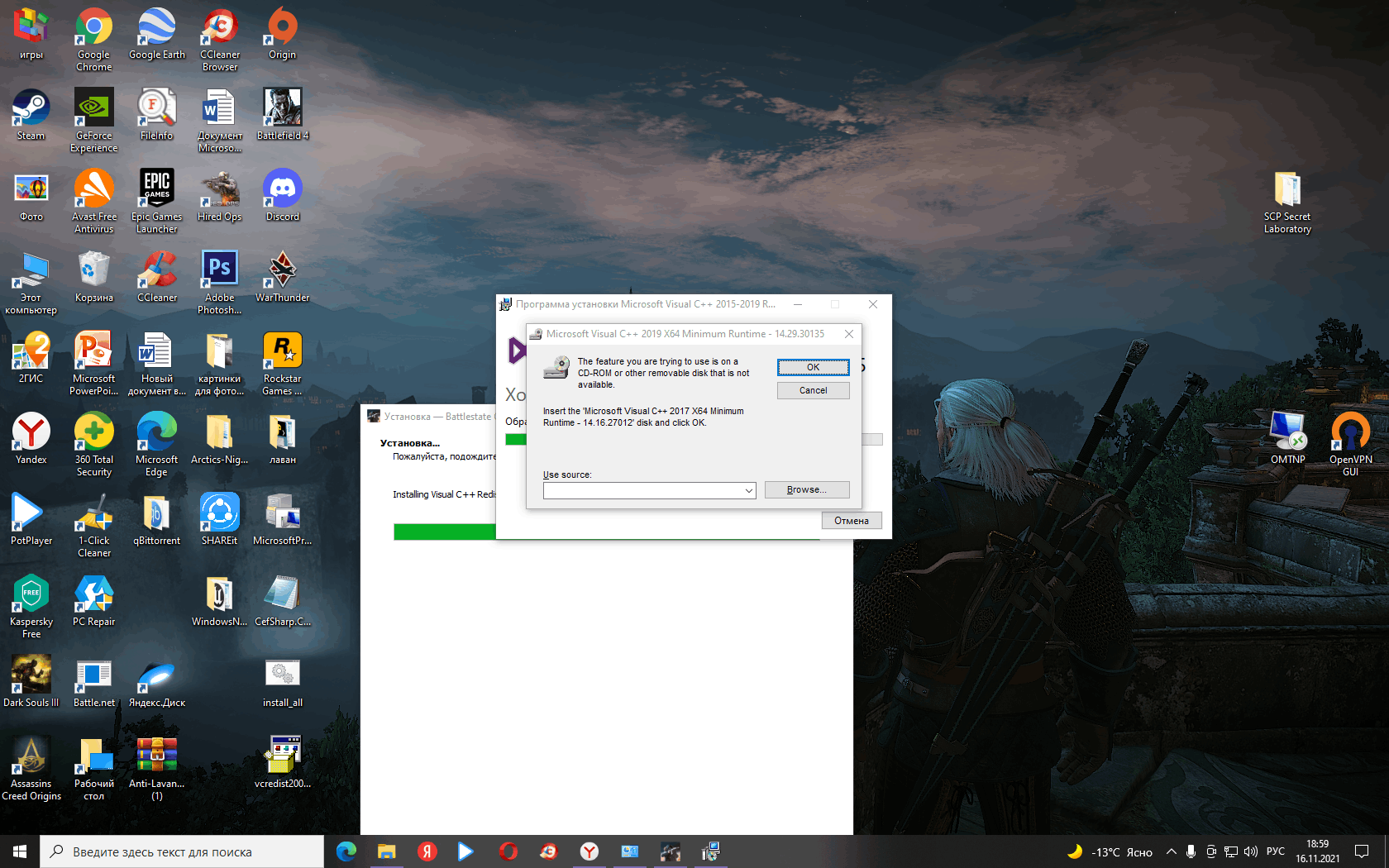This screenshot has height=868, width=1389.
Task: Select the Kaspersky Free icon
Action: [x=31, y=606]
